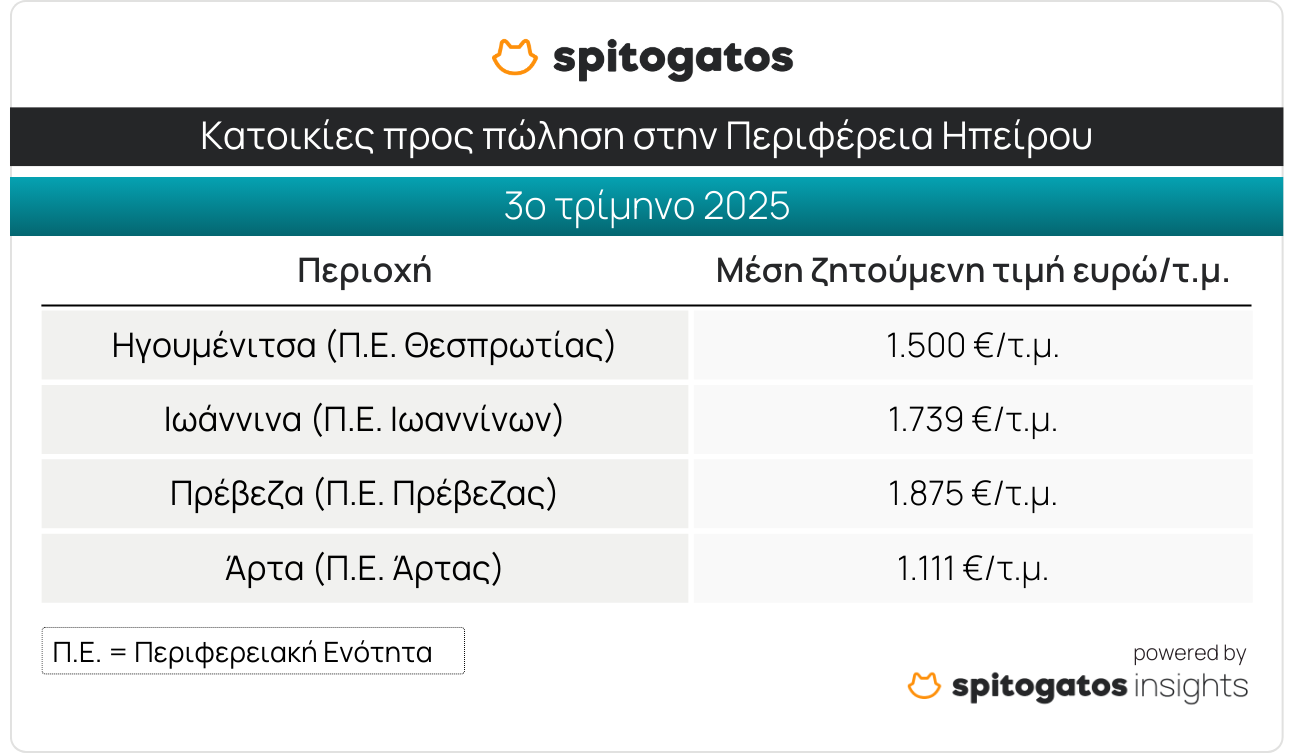Select the title banner for Περιφέρεια Ηπείρου
Screen dimensions: 1294x753
pos(646,136)
